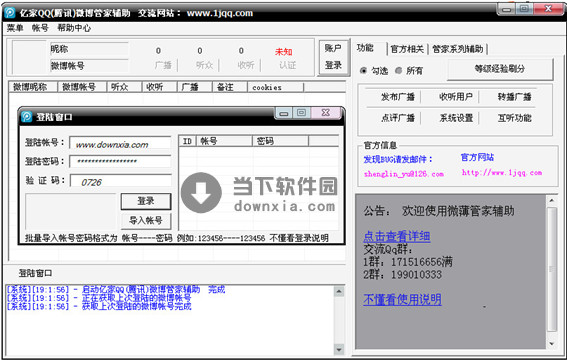Click the 登陆密码 input field
Screen dimensions: 567x362
120,161
